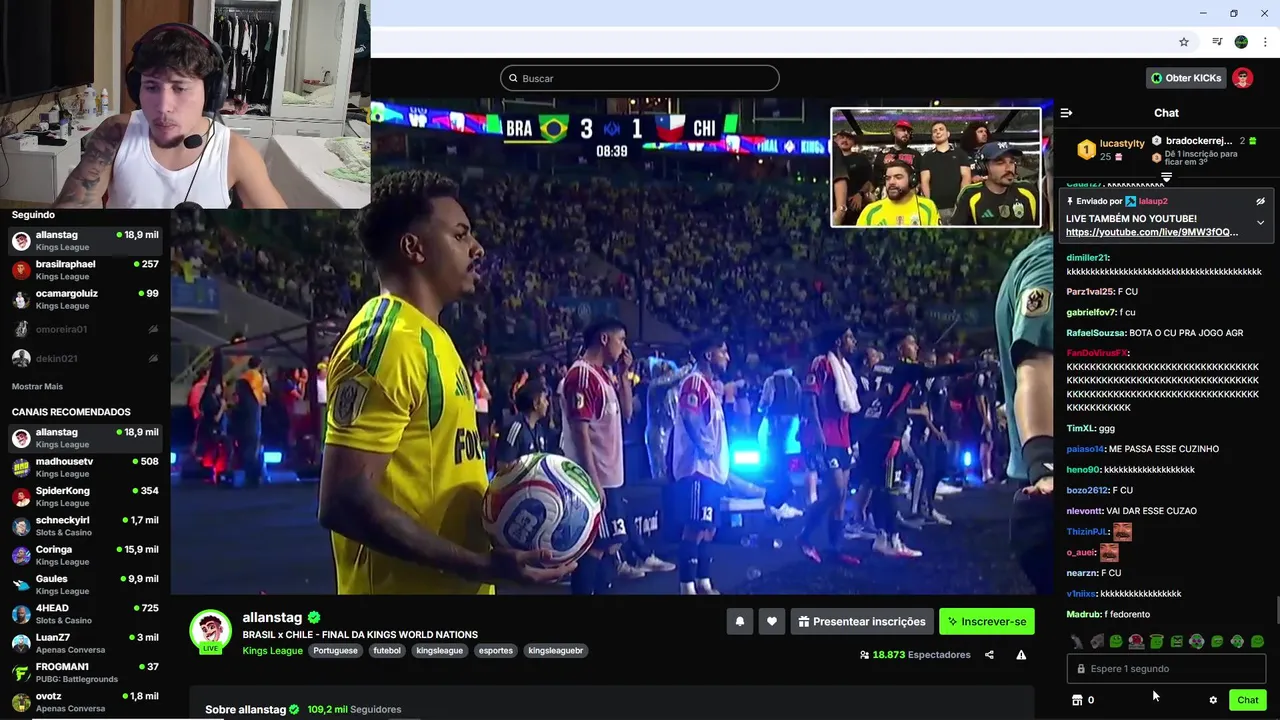Click the Buscar search field
Viewport: 1280px width, 720px height.
640,78
